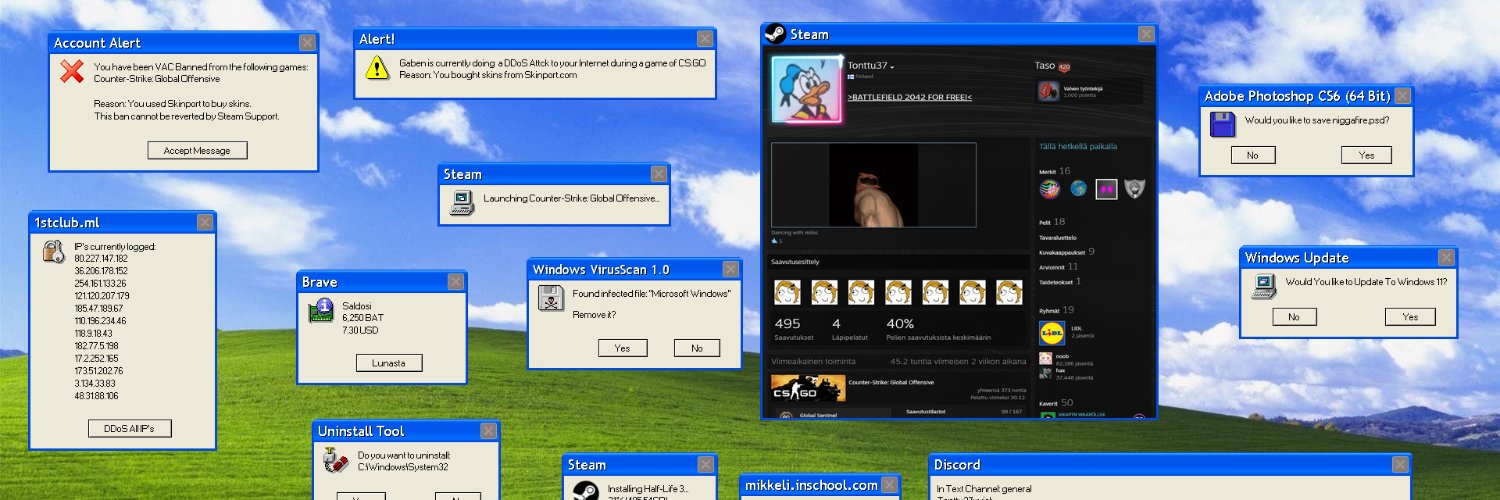Click the 6,250 BAT balance text
This screenshot has width=1500, height=500.
pyautogui.click(x=365, y=318)
